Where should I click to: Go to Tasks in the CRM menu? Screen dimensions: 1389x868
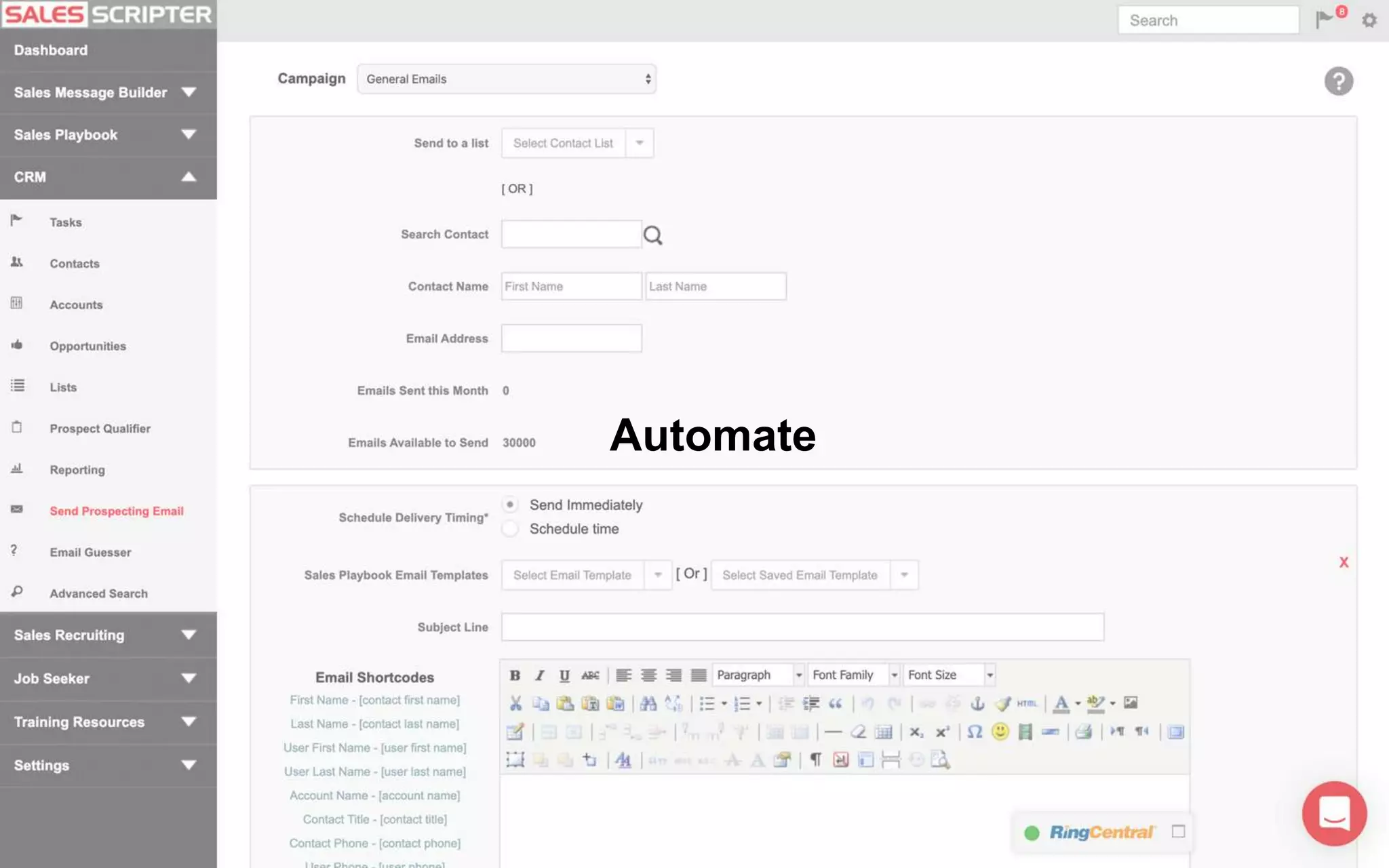tap(66, 222)
